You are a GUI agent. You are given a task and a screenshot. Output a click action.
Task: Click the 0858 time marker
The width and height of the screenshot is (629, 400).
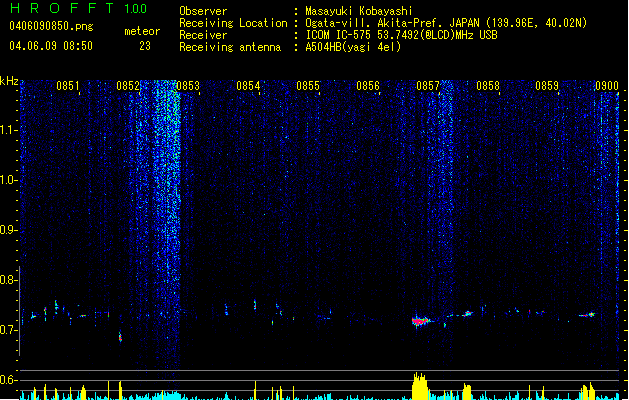coord(488,86)
